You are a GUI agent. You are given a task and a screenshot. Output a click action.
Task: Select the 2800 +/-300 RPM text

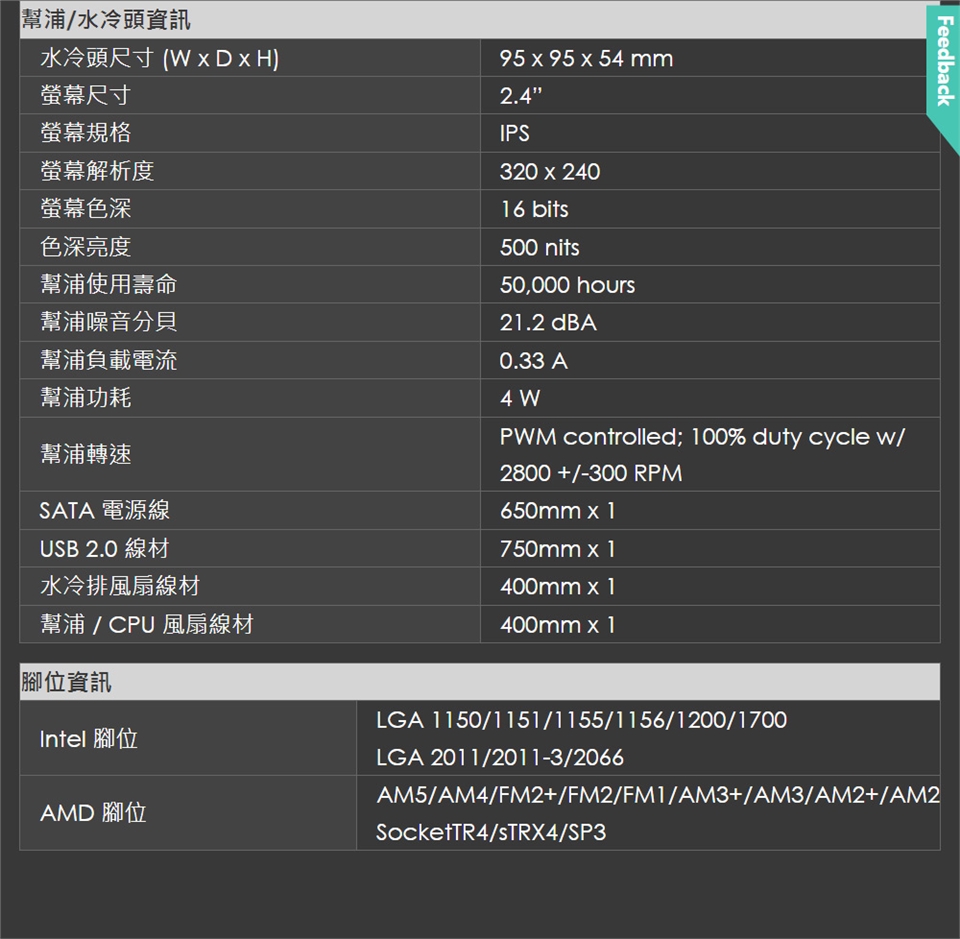tap(591, 474)
